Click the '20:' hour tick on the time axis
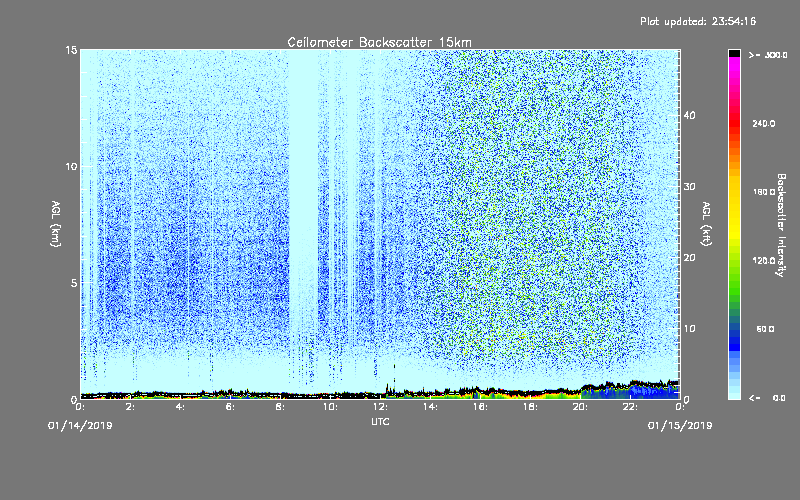800x500 pixels. pos(580,407)
